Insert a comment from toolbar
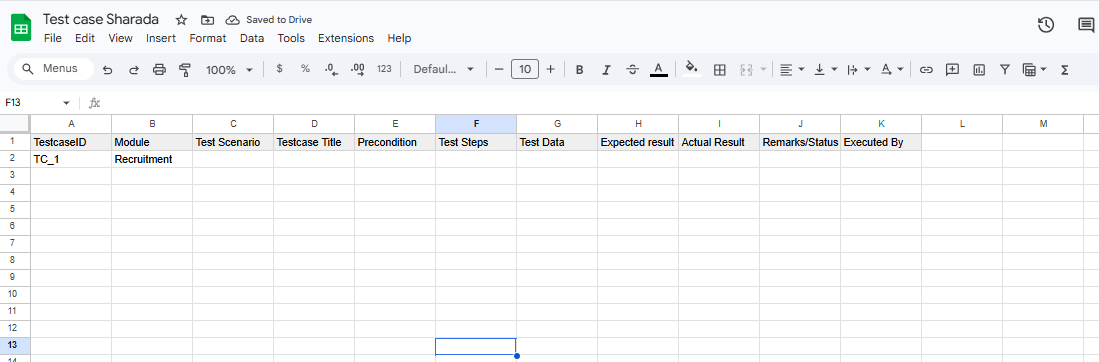The image size is (1099, 362). click(953, 69)
